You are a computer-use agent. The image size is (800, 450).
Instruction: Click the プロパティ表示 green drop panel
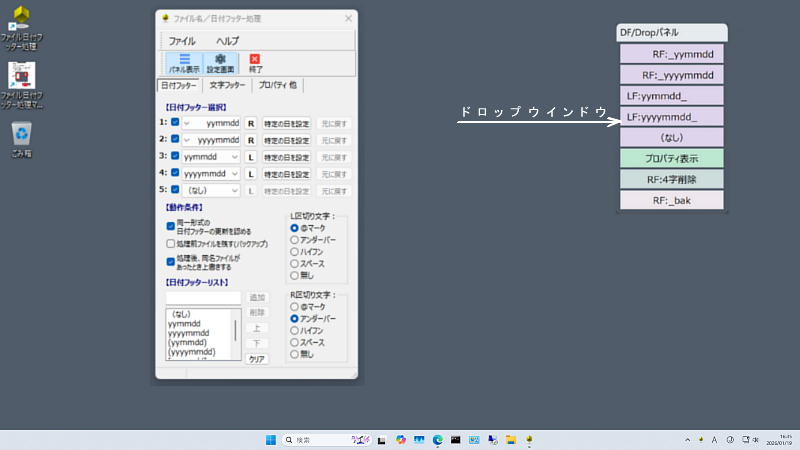click(x=671, y=158)
